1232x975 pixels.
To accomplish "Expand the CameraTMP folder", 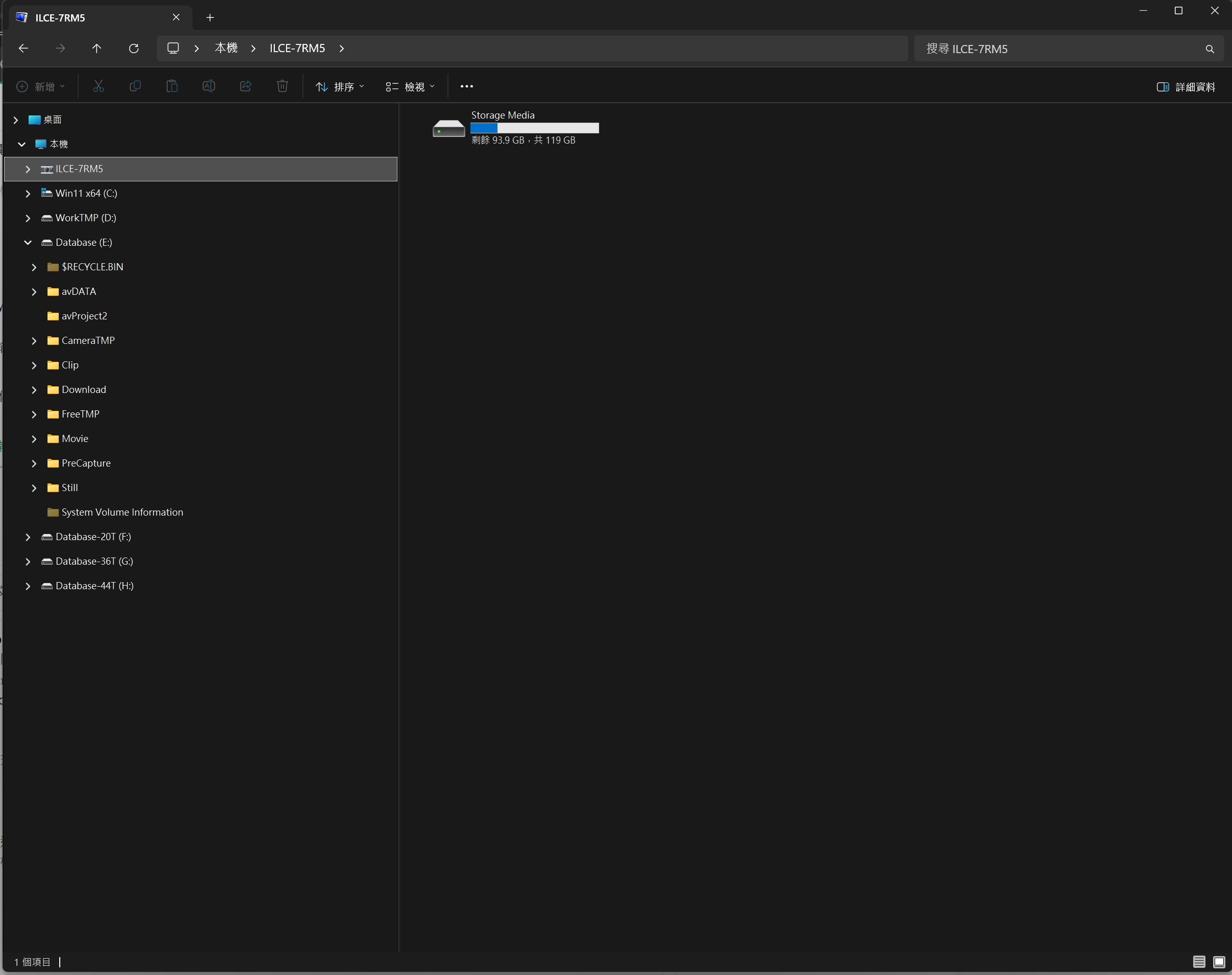I will (x=34, y=341).
